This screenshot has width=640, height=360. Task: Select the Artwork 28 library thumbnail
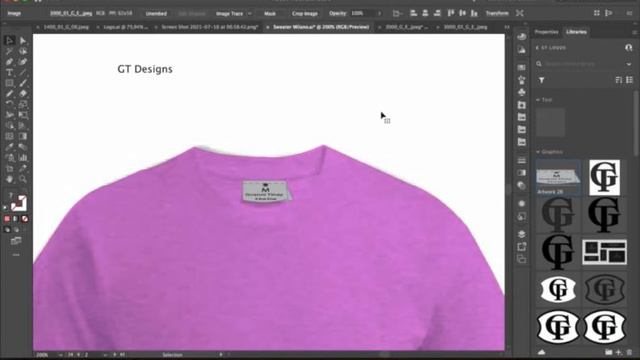click(558, 177)
